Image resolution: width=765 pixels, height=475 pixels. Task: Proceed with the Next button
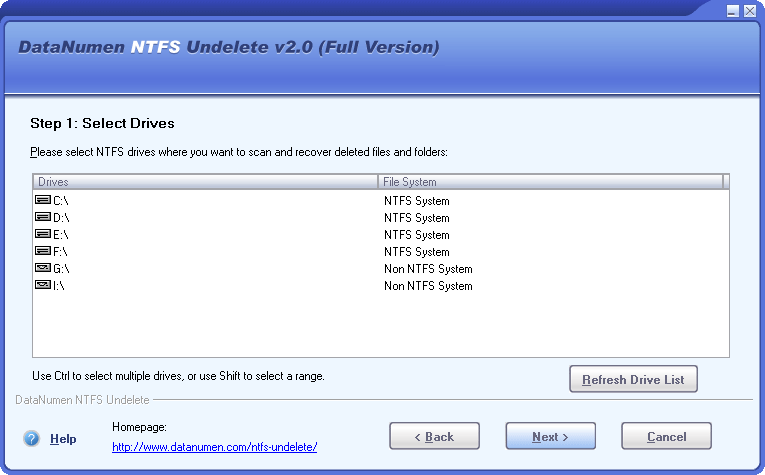point(550,436)
